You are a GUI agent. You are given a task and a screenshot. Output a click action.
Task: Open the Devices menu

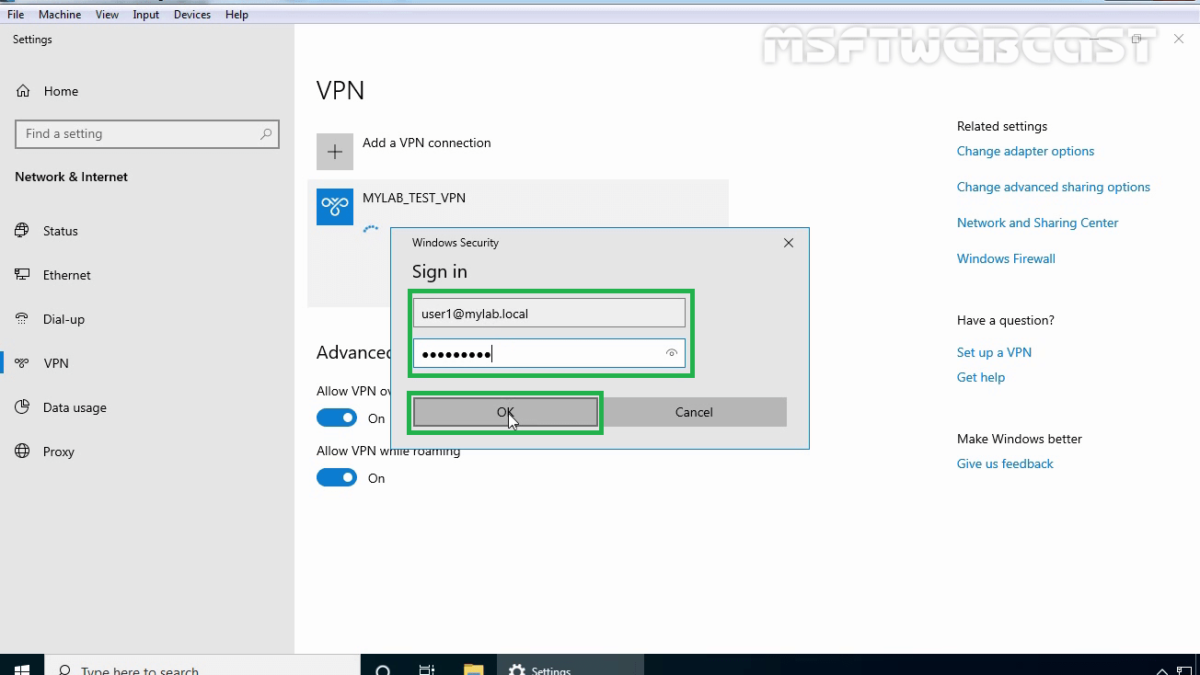click(192, 15)
